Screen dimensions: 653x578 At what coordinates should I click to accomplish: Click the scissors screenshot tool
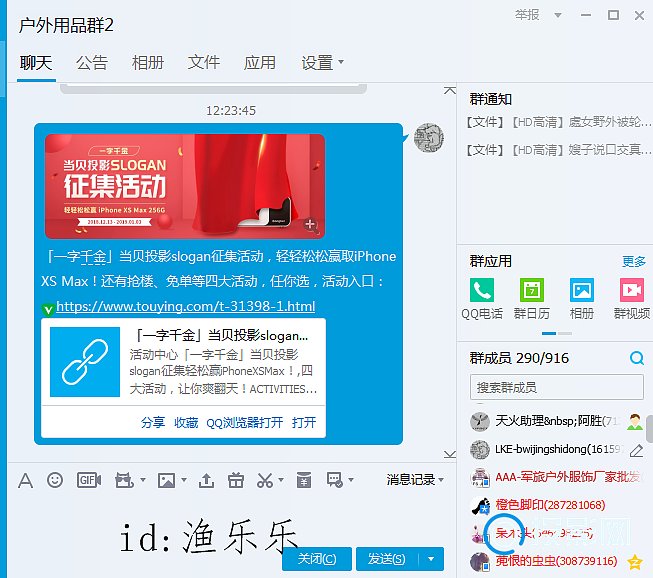coord(265,480)
